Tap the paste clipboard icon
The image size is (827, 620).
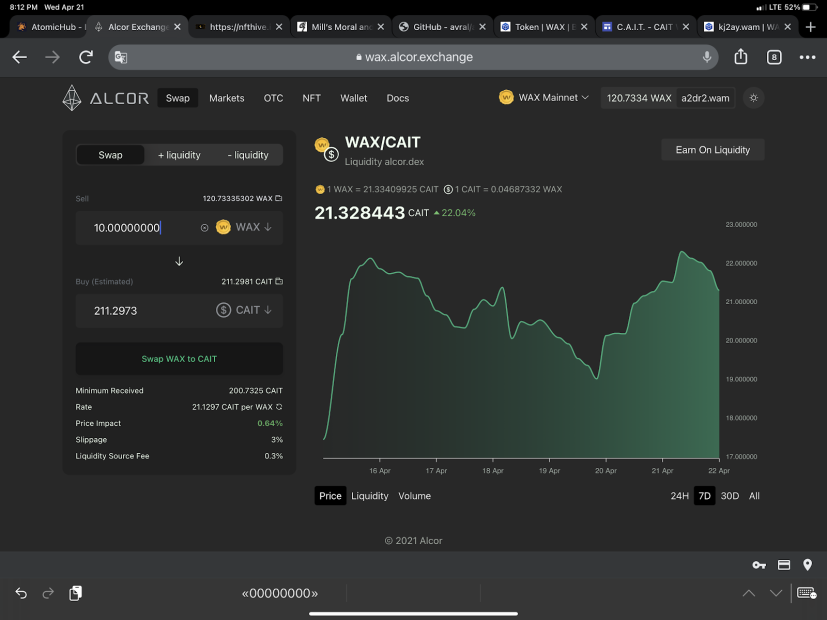75,593
